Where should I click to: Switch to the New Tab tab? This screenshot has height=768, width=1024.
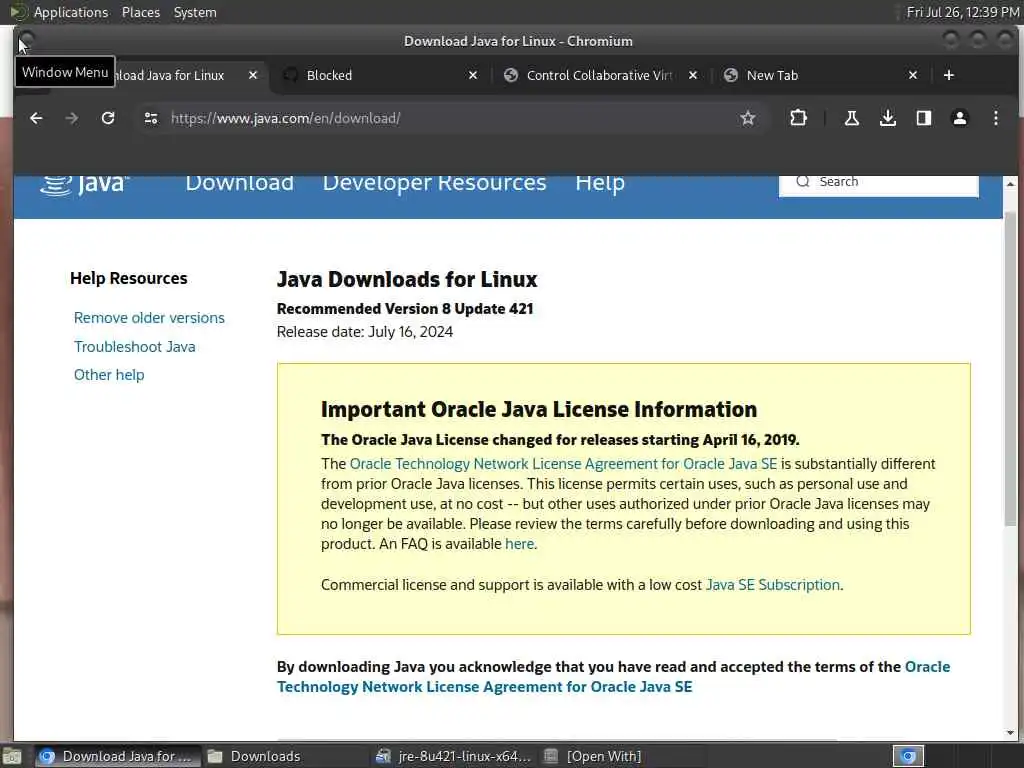(x=822, y=75)
